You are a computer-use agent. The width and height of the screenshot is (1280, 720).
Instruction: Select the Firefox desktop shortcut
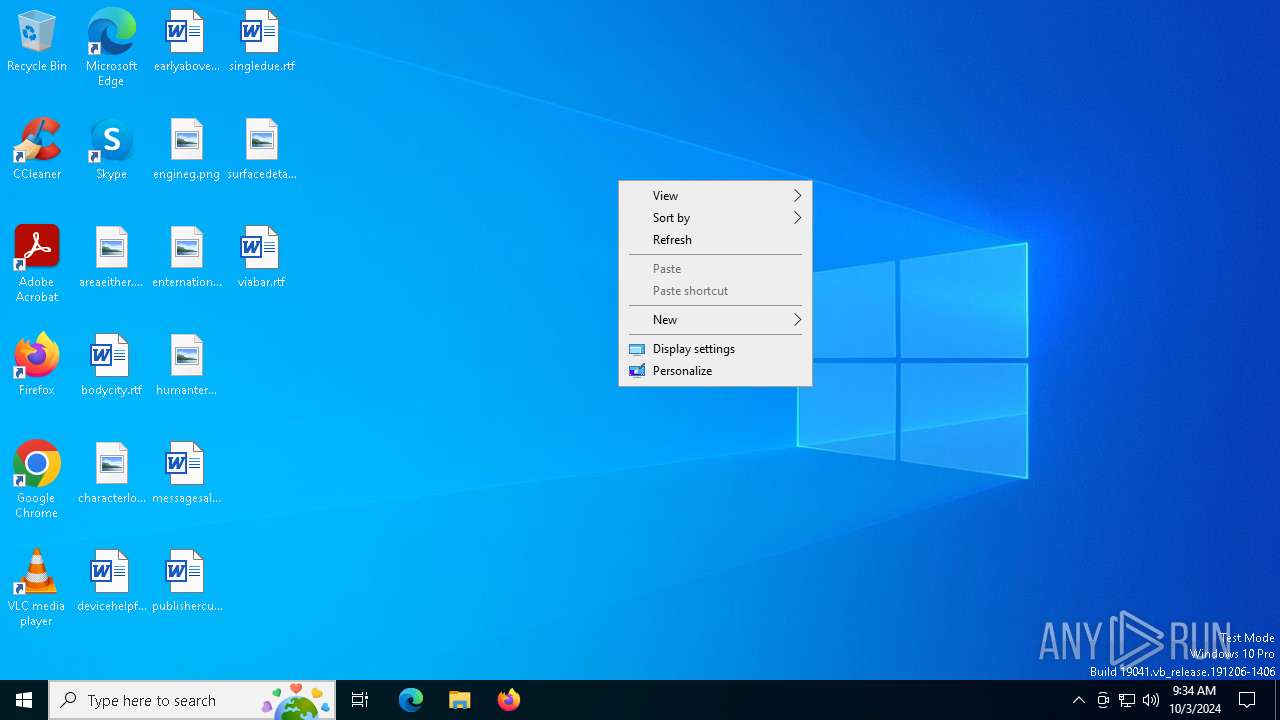click(37, 366)
